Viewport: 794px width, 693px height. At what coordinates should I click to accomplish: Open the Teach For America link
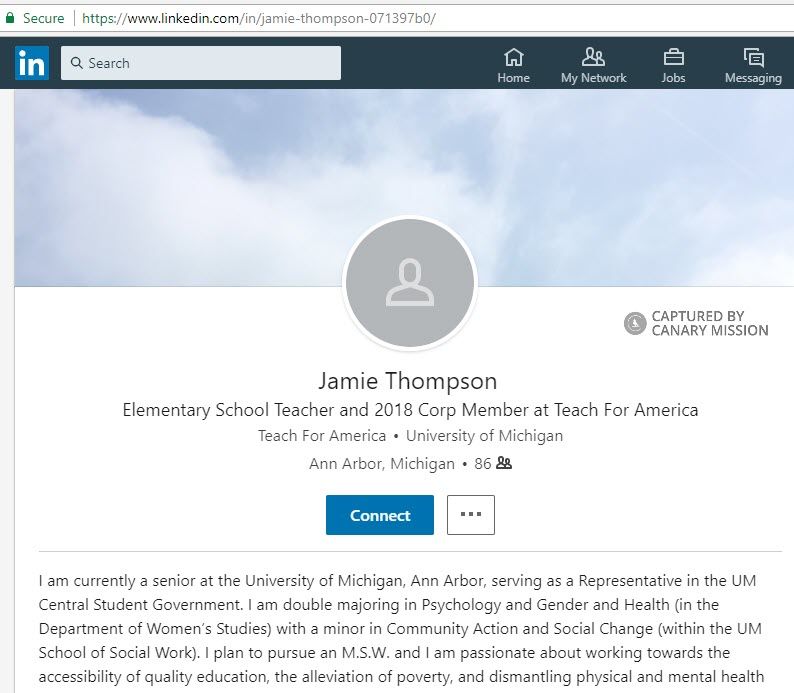[x=321, y=436]
